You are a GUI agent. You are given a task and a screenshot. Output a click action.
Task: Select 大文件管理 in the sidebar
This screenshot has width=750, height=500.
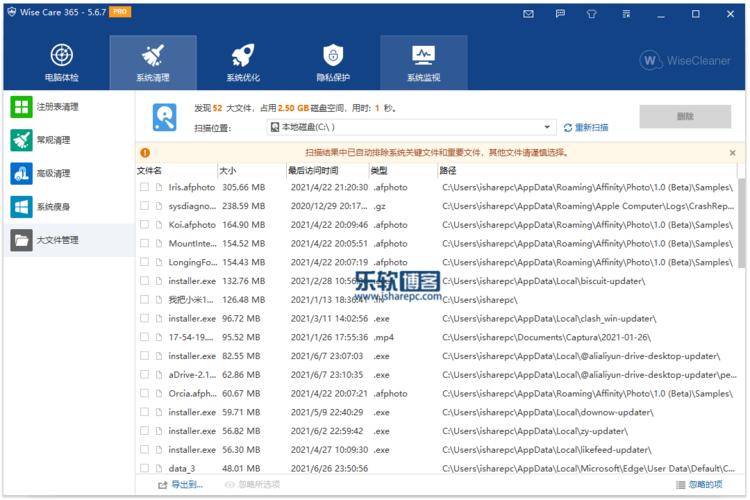point(69,240)
